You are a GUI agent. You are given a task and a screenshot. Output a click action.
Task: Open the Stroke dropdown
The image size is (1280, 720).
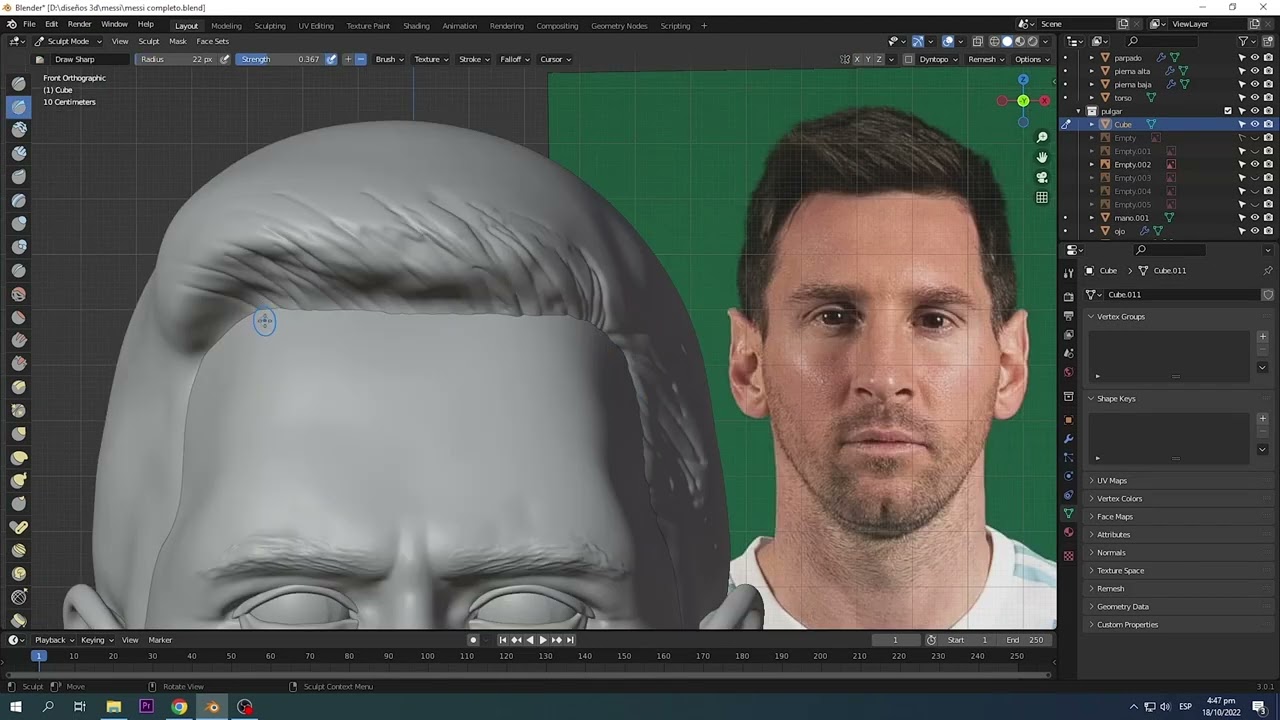(x=473, y=59)
